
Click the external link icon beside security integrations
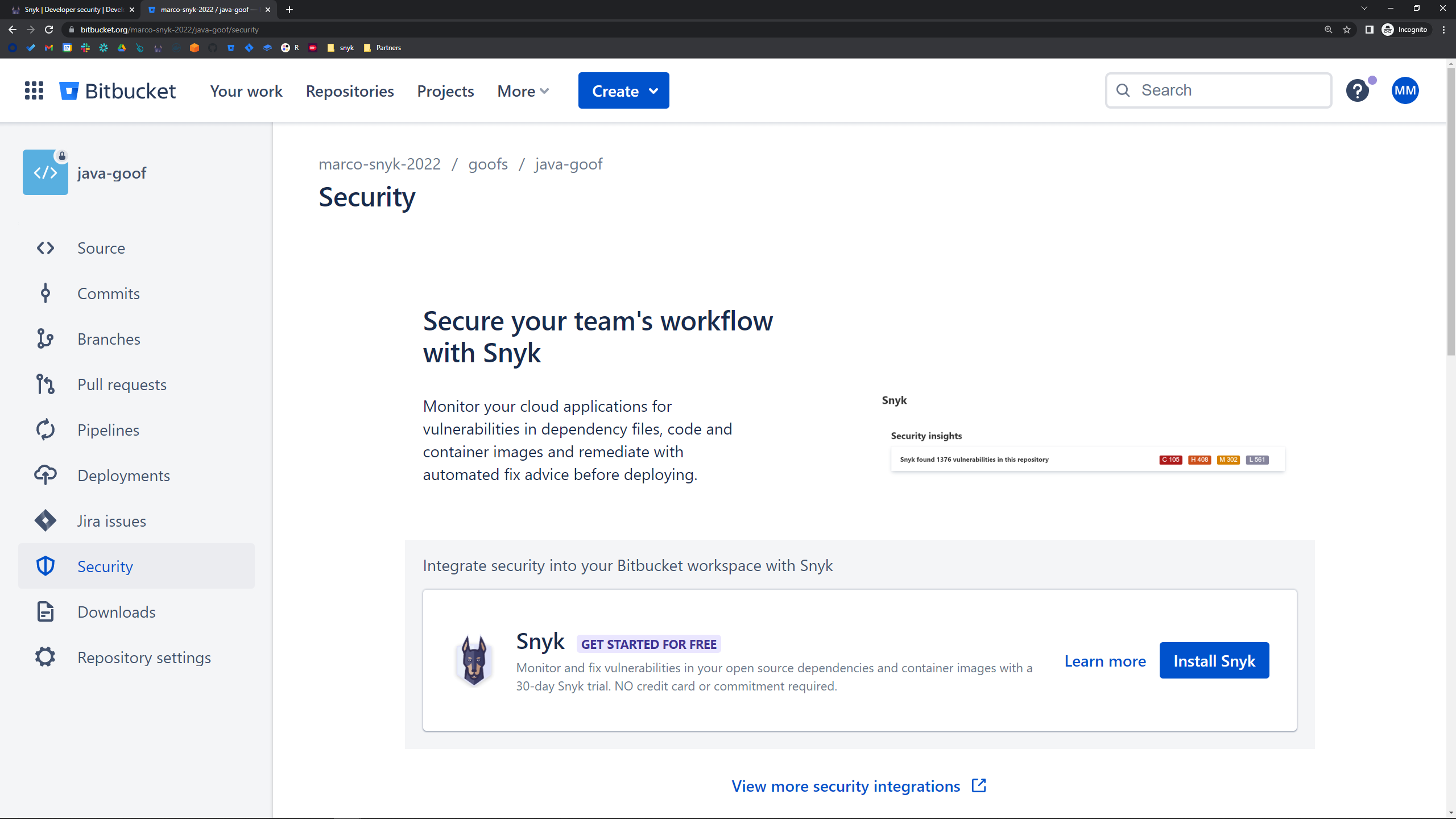point(979,786)
